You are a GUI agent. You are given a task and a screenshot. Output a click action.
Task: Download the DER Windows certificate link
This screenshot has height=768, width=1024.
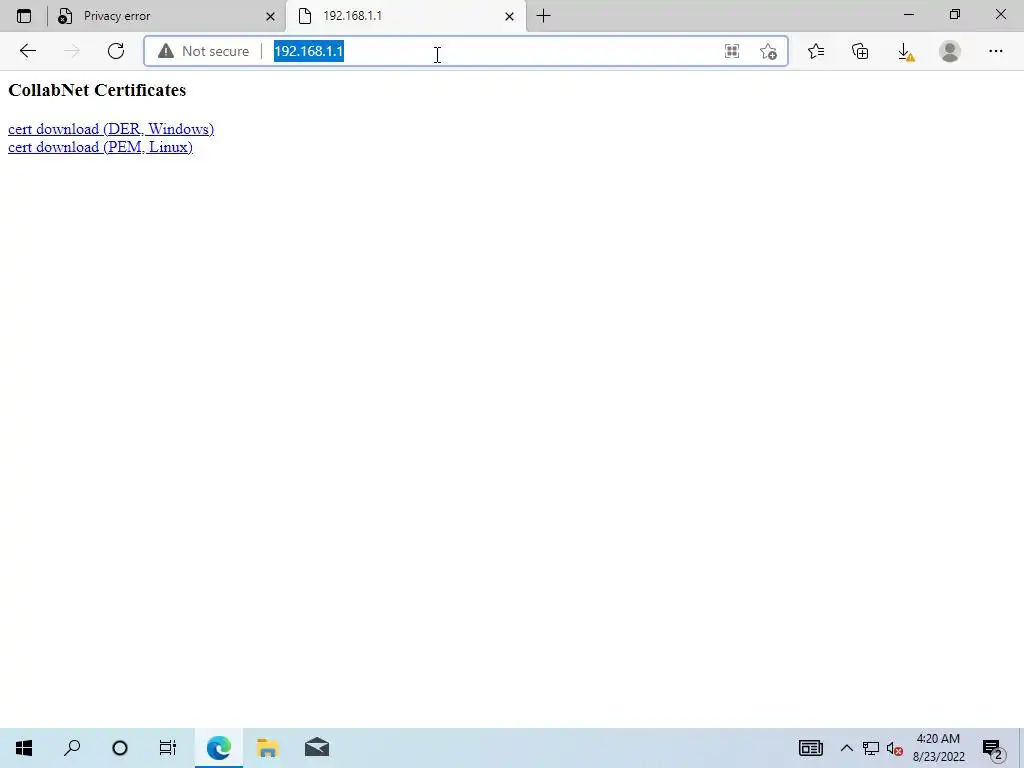(x=111, y=129)
